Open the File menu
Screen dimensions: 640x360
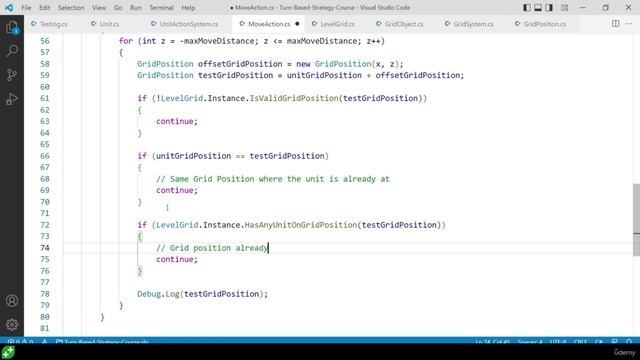click(26, 8)
